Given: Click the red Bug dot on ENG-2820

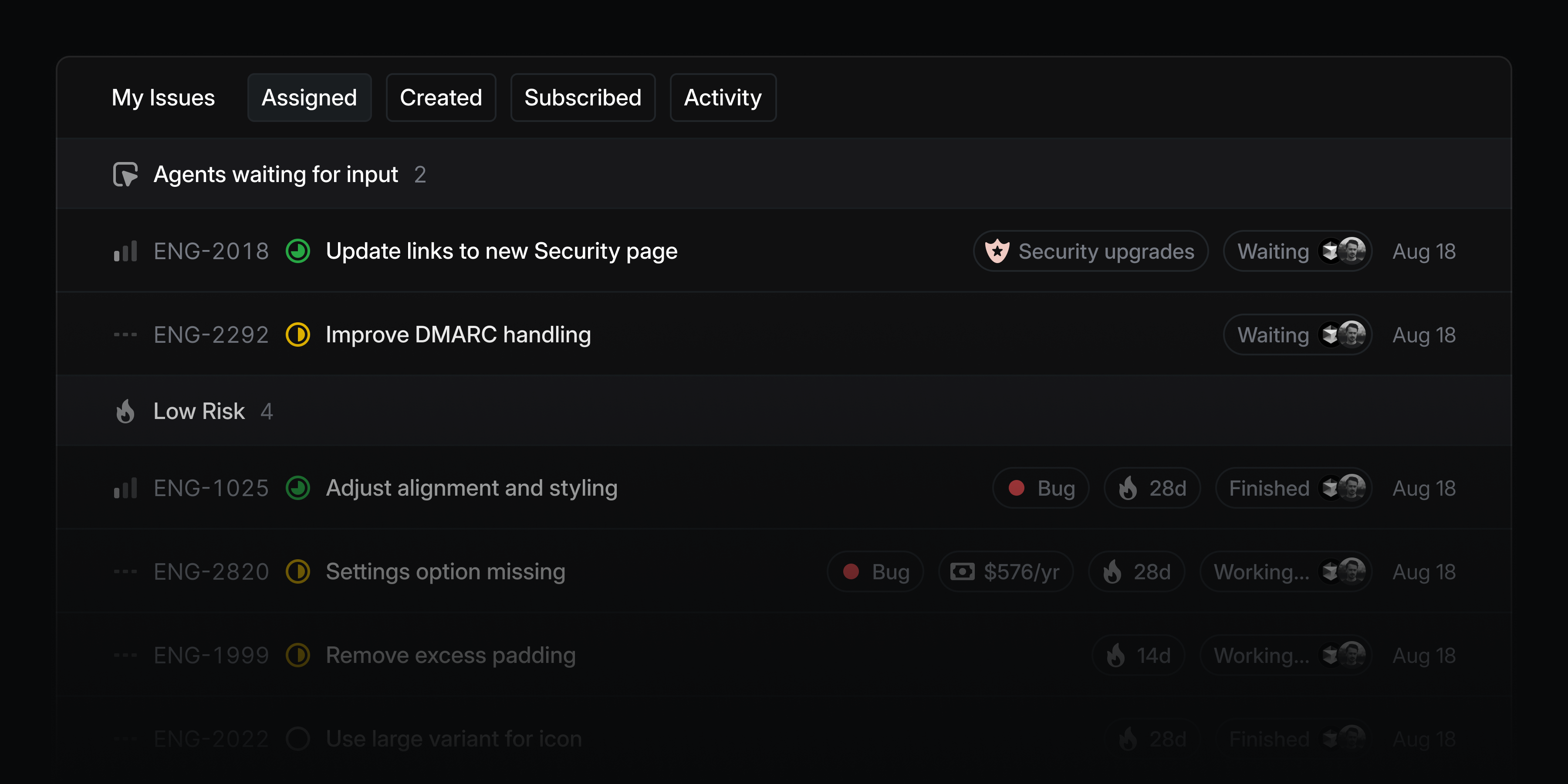Looking at the screenshot, I should tap(850, 571).
